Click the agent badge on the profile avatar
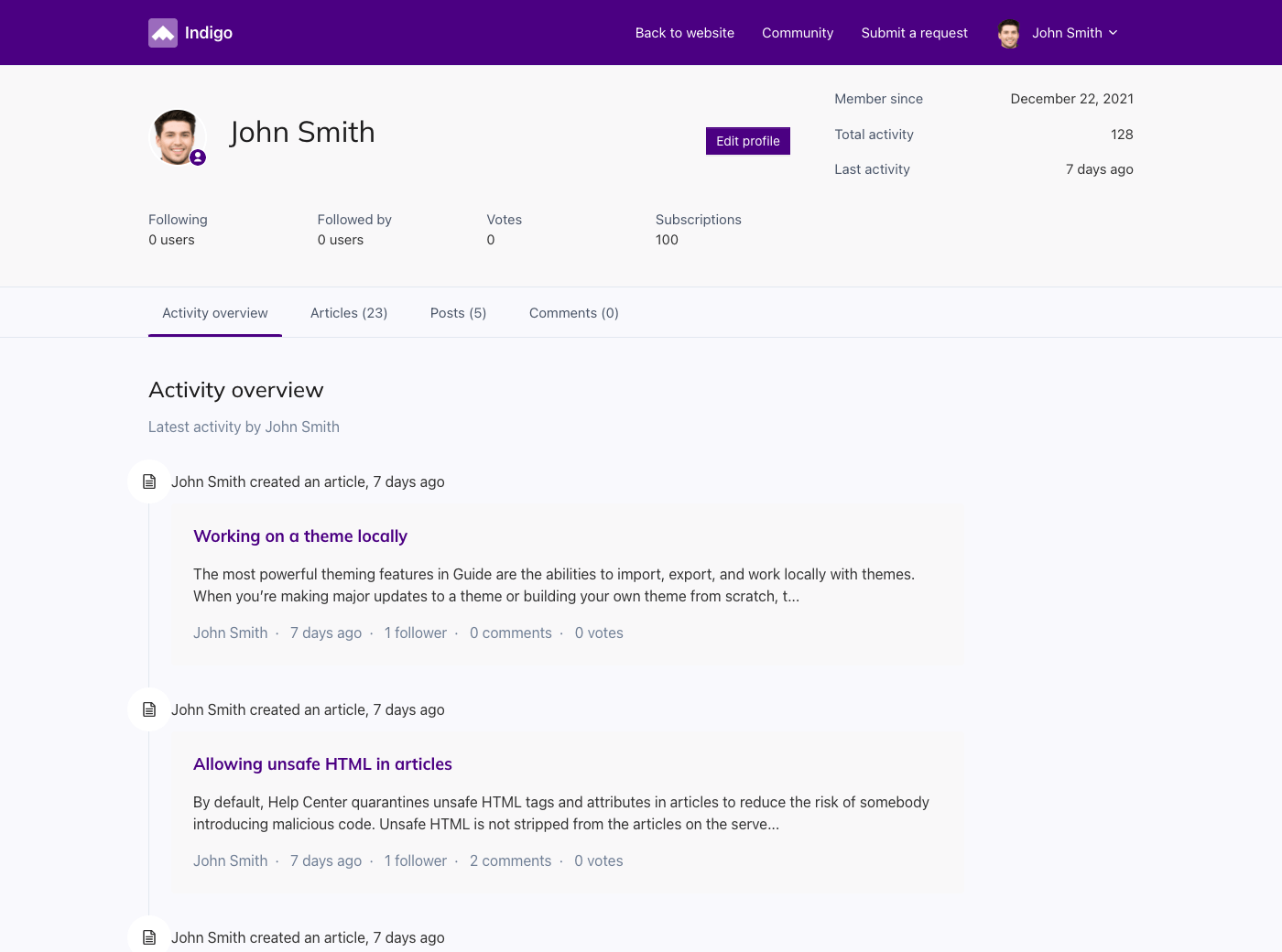 [198, 157]
